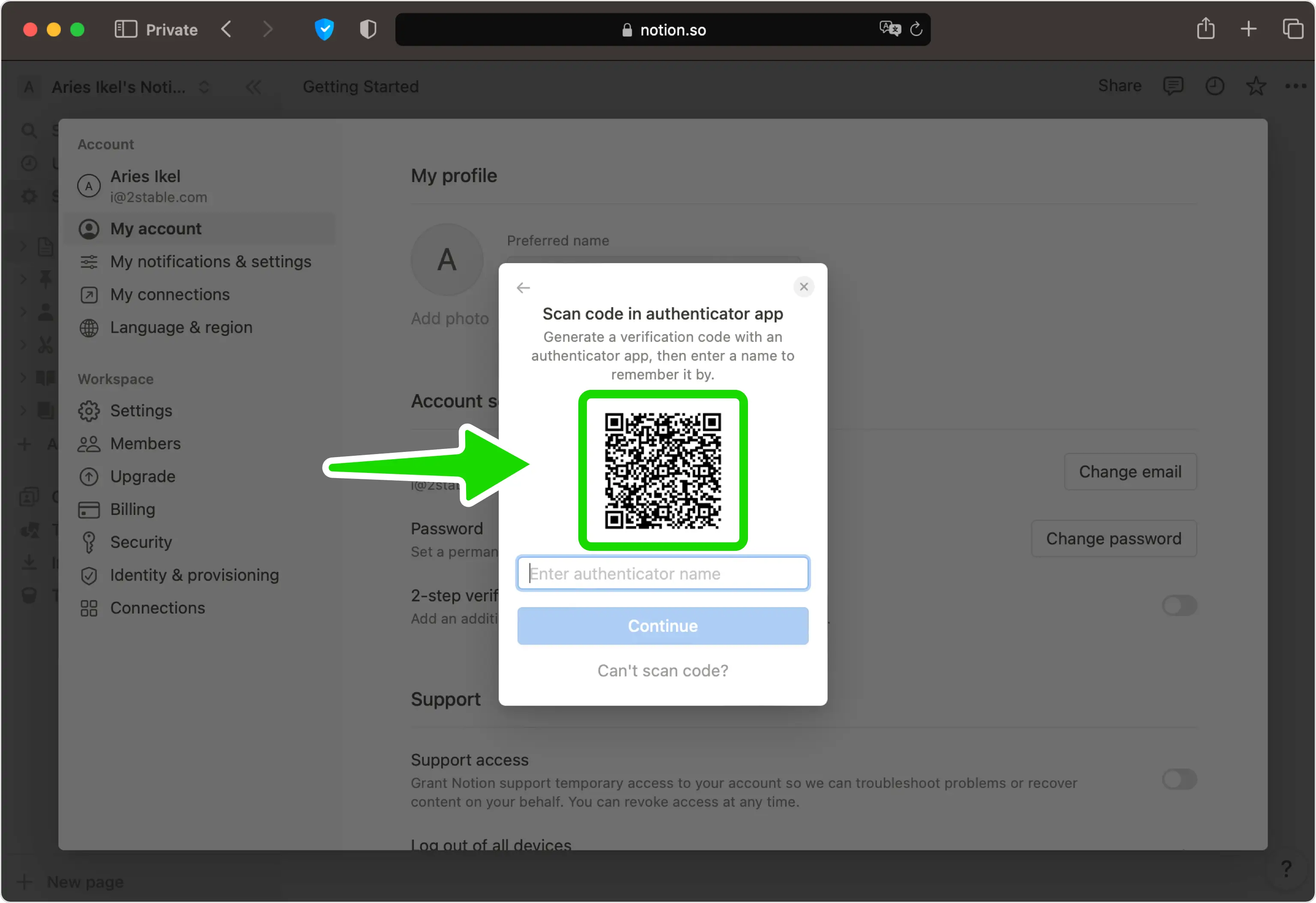Screen dimensions: 1316x903
Task: Open the Security section
Action: 201,542
